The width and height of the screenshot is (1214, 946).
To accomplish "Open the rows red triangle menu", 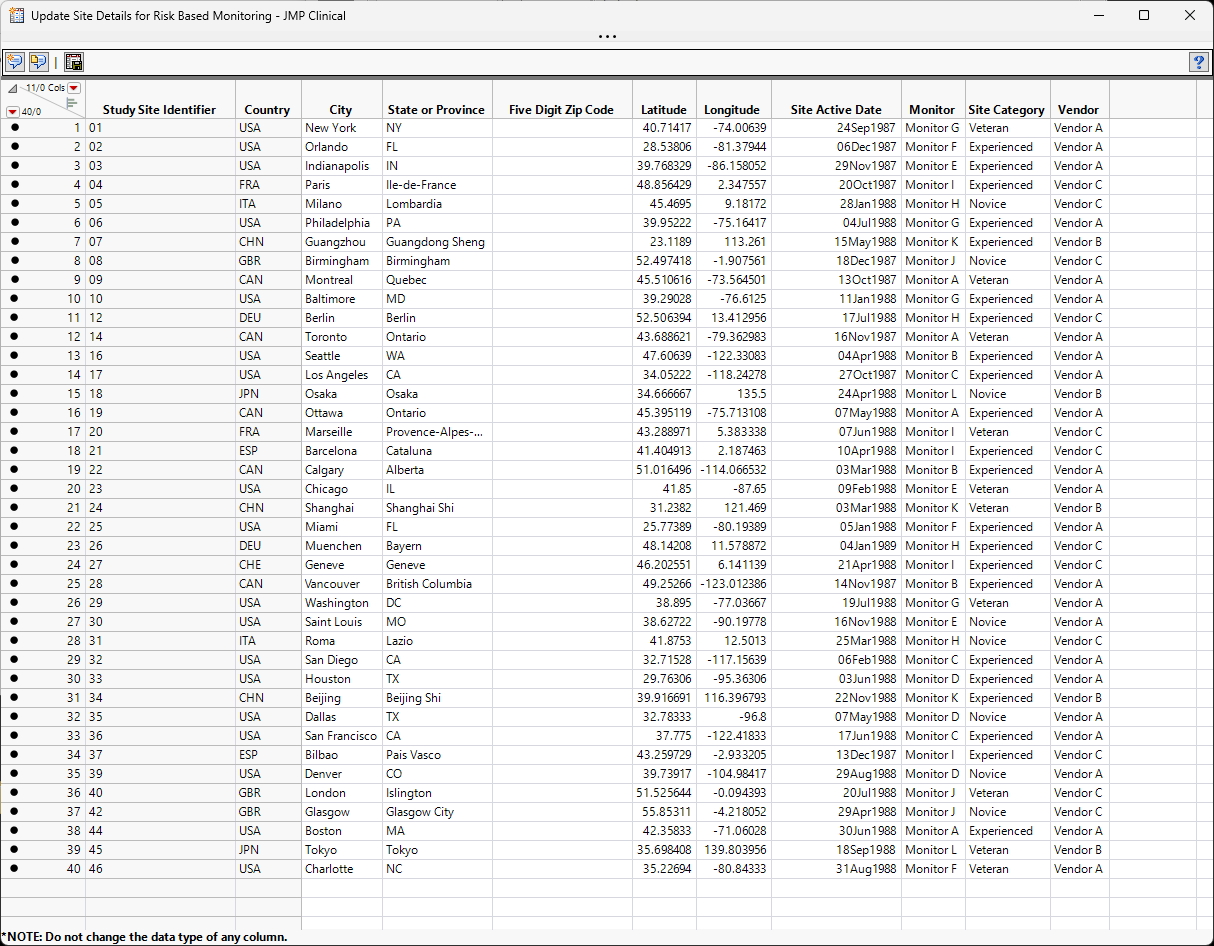I will 12,111.
